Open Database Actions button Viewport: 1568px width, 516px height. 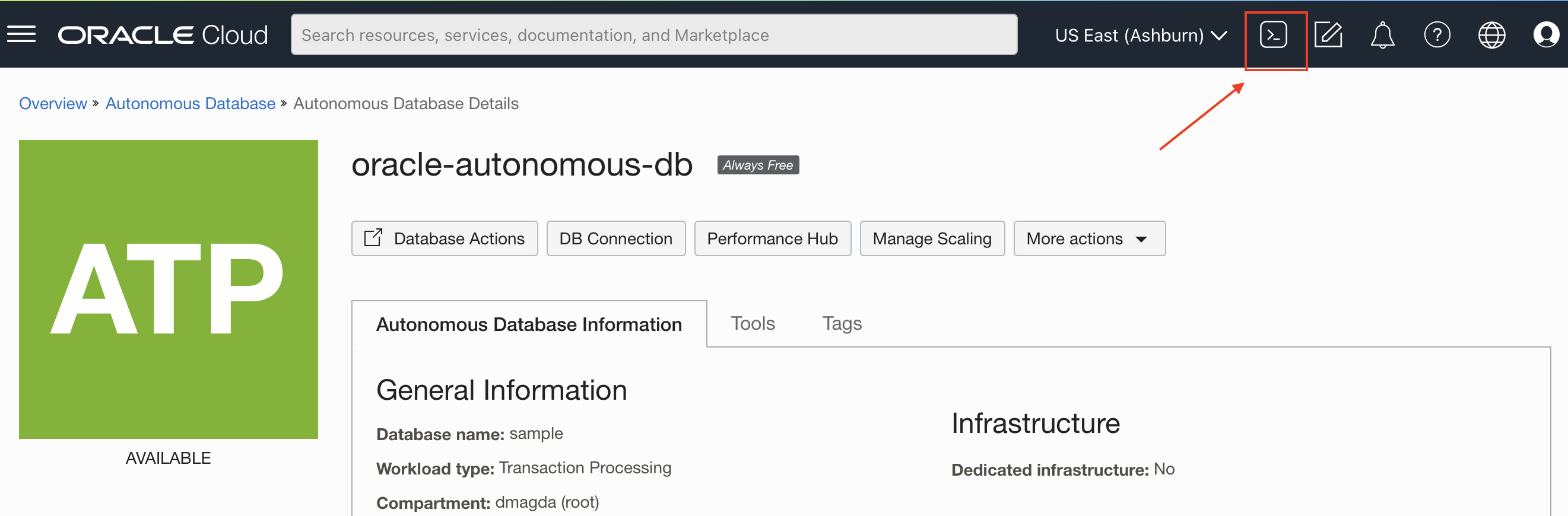445,238
